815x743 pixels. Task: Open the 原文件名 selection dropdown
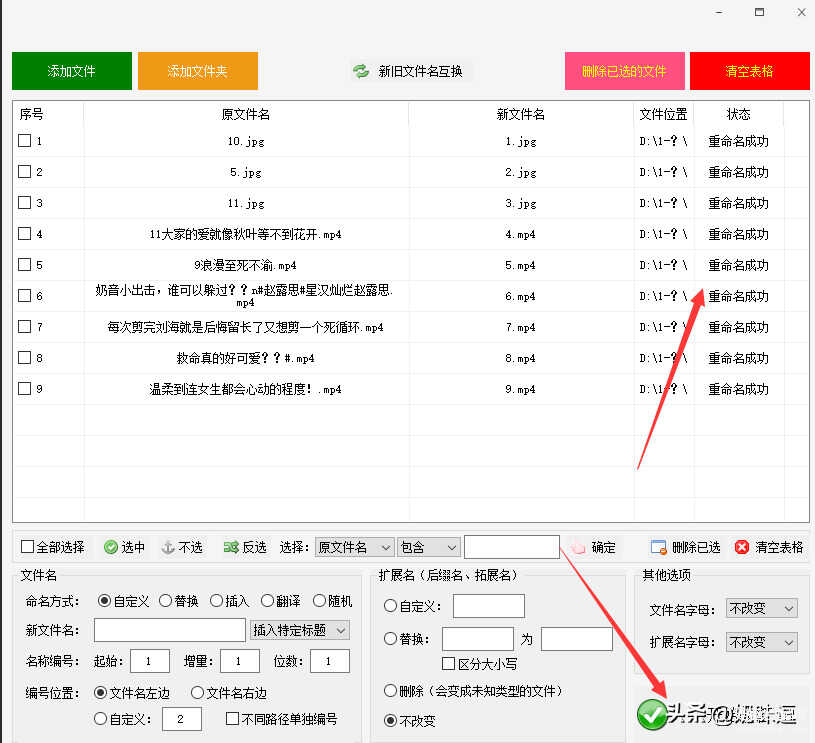click(x=355, y=547)
